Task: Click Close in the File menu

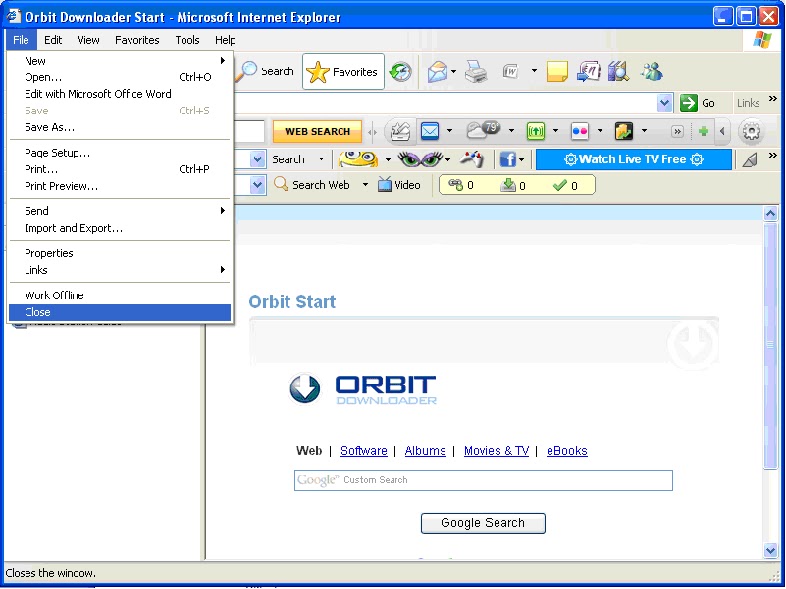Action: 120,312
